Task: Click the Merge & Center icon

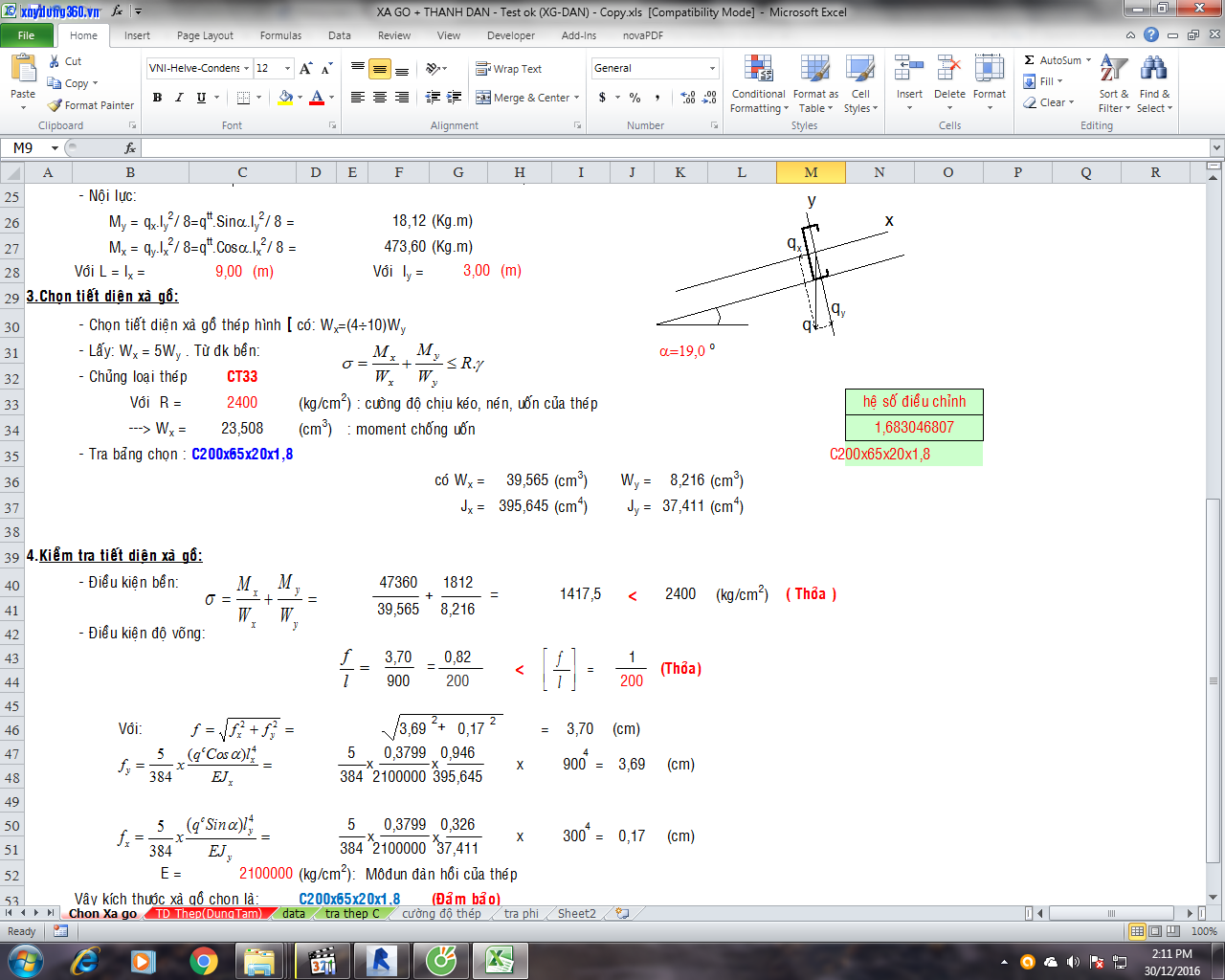Action: point(484,98)
